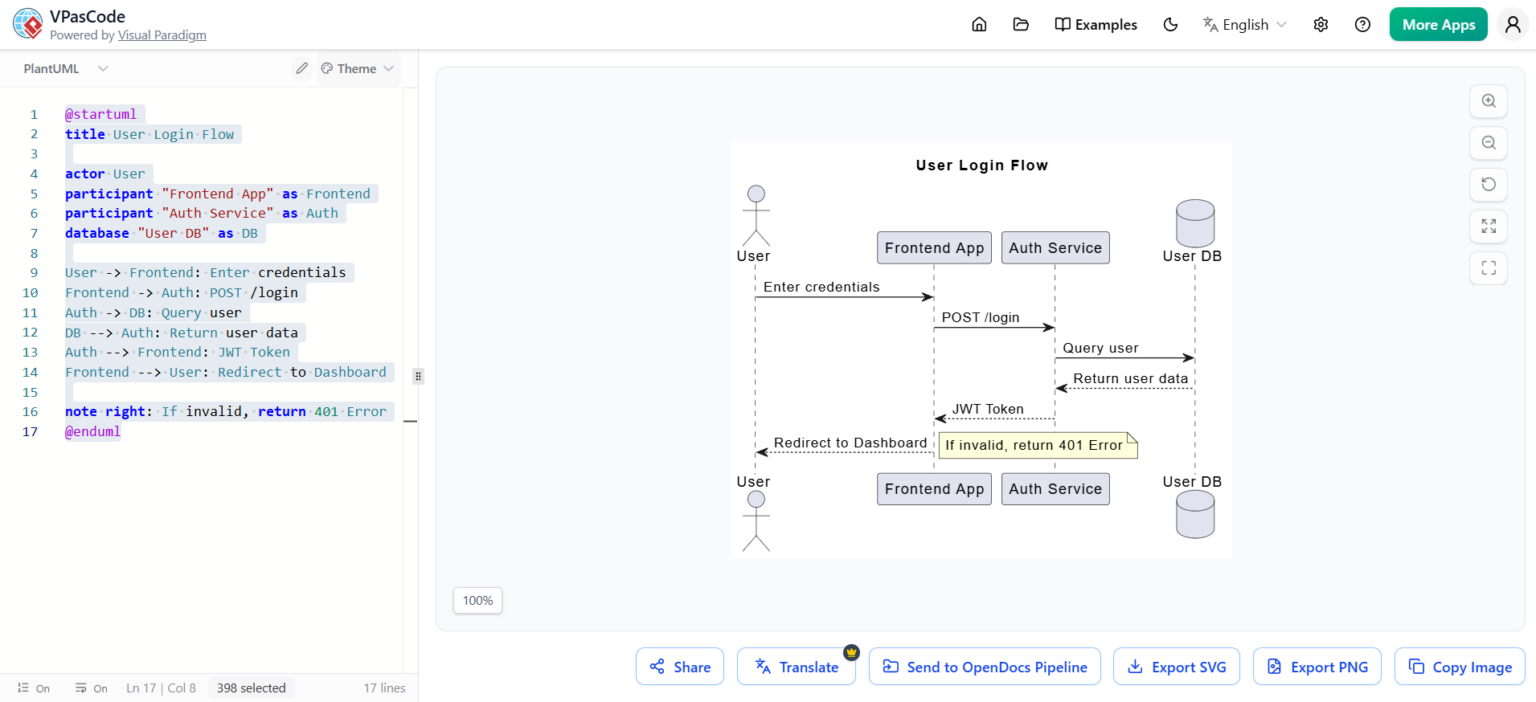Click the More Apps button

[1438, 24]
